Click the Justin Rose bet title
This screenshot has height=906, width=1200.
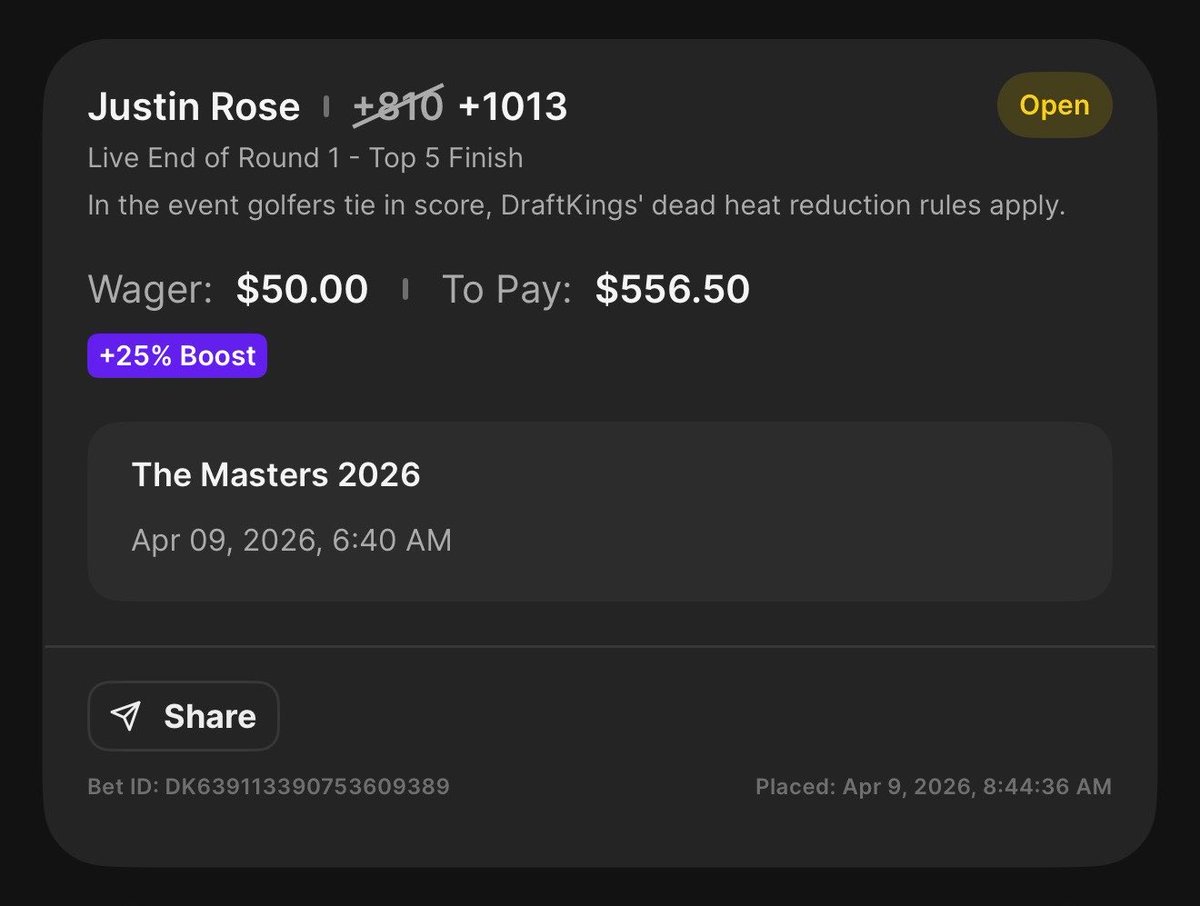(194, 107)
